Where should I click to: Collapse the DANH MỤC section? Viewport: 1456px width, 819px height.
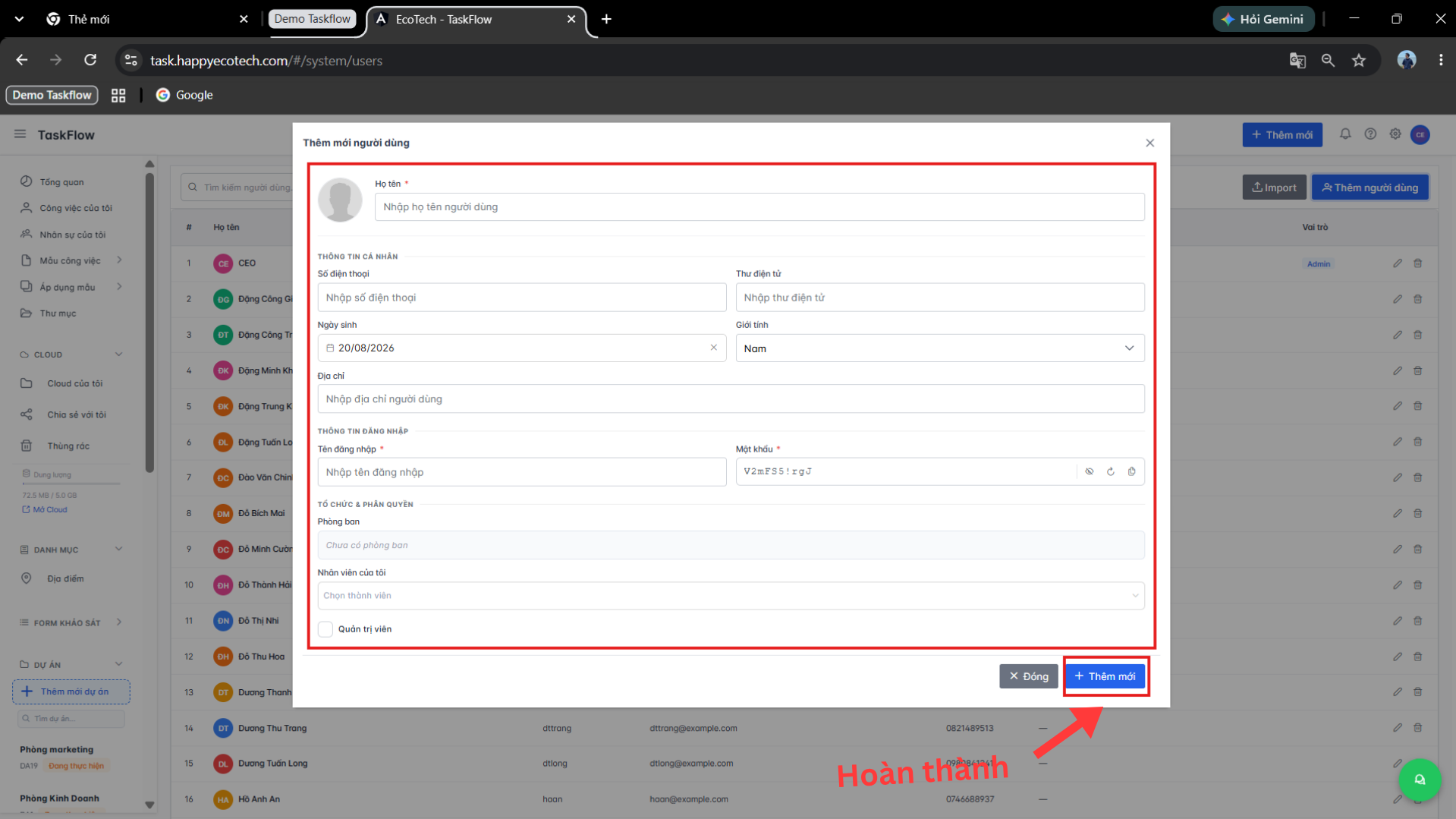click(118, 550)
